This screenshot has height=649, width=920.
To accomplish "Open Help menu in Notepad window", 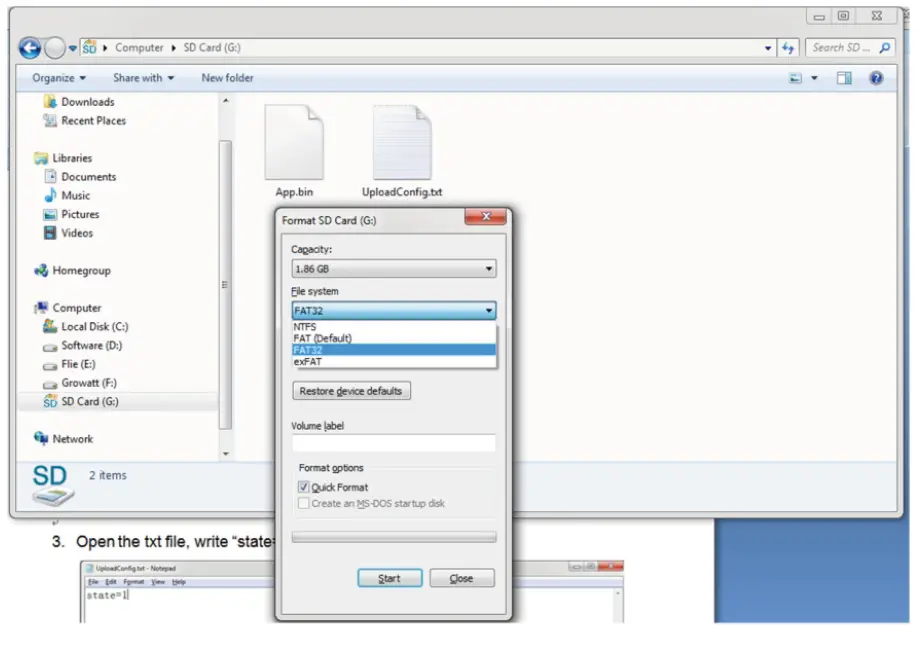I will (x=179, y=582).
